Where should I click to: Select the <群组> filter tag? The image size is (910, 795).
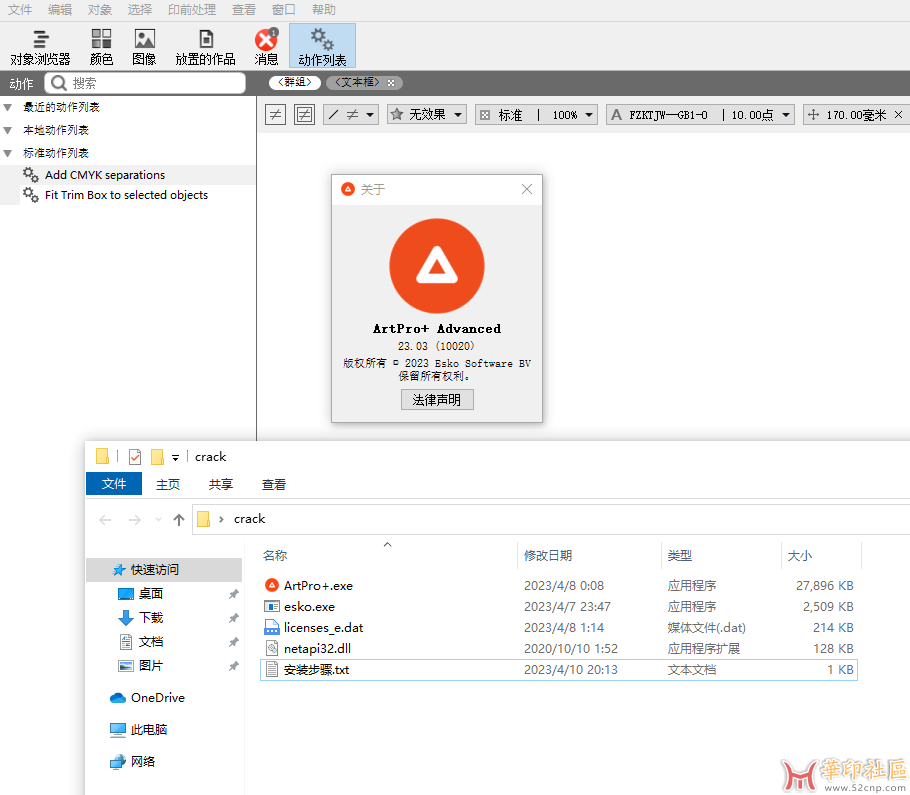tap(295, 82)
